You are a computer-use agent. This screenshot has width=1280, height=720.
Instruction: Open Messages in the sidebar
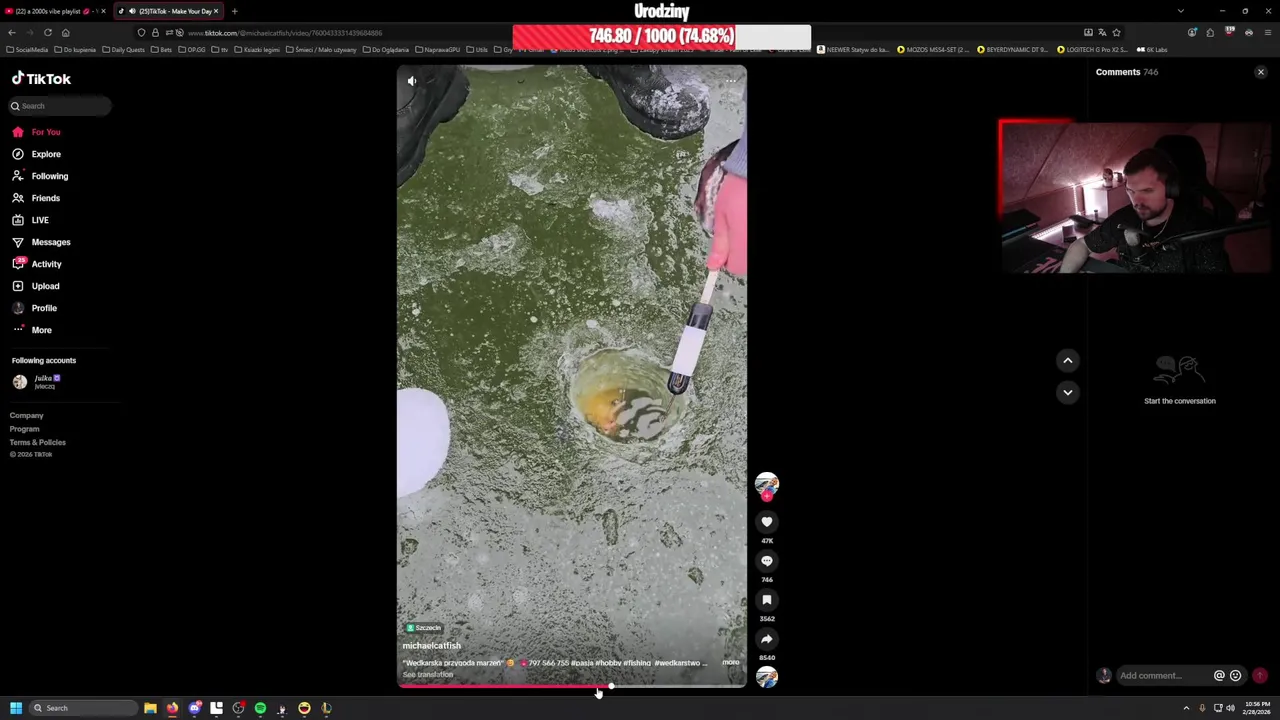pyautogui.click(x=41, y=242)
